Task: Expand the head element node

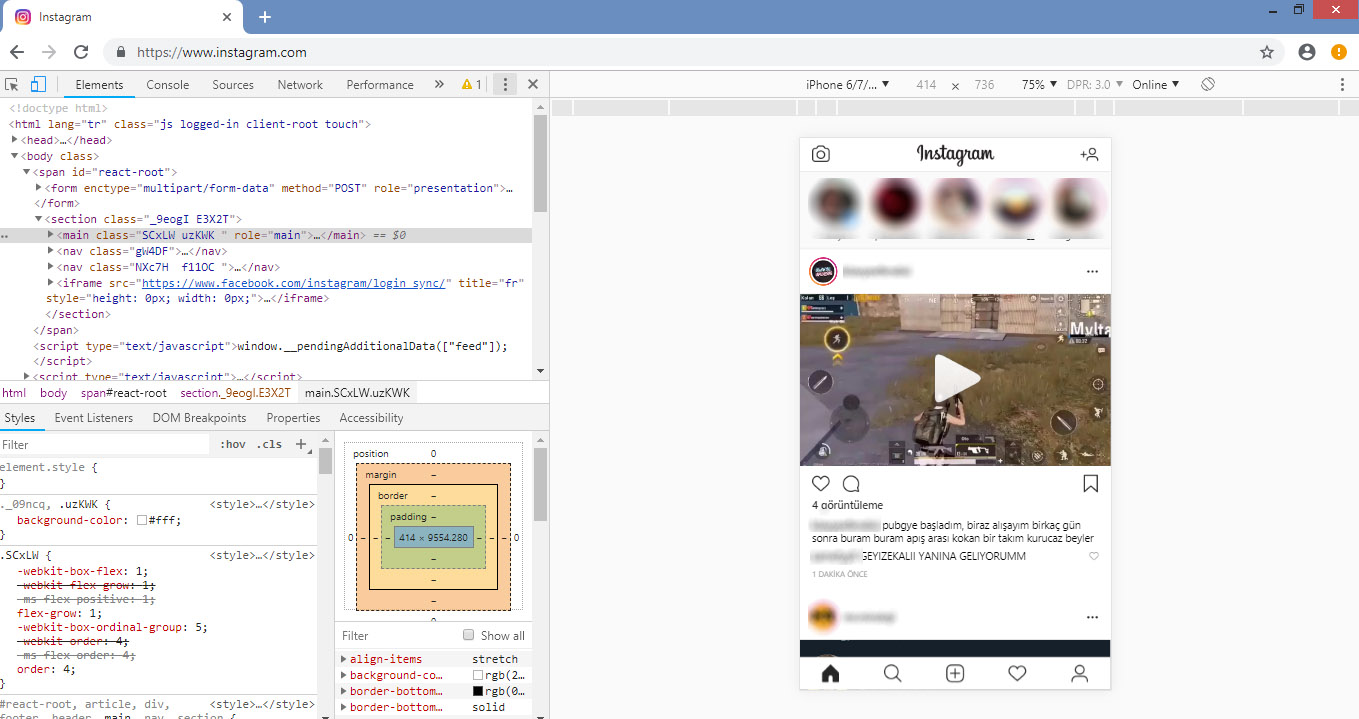Action: [x=15, y=140]
